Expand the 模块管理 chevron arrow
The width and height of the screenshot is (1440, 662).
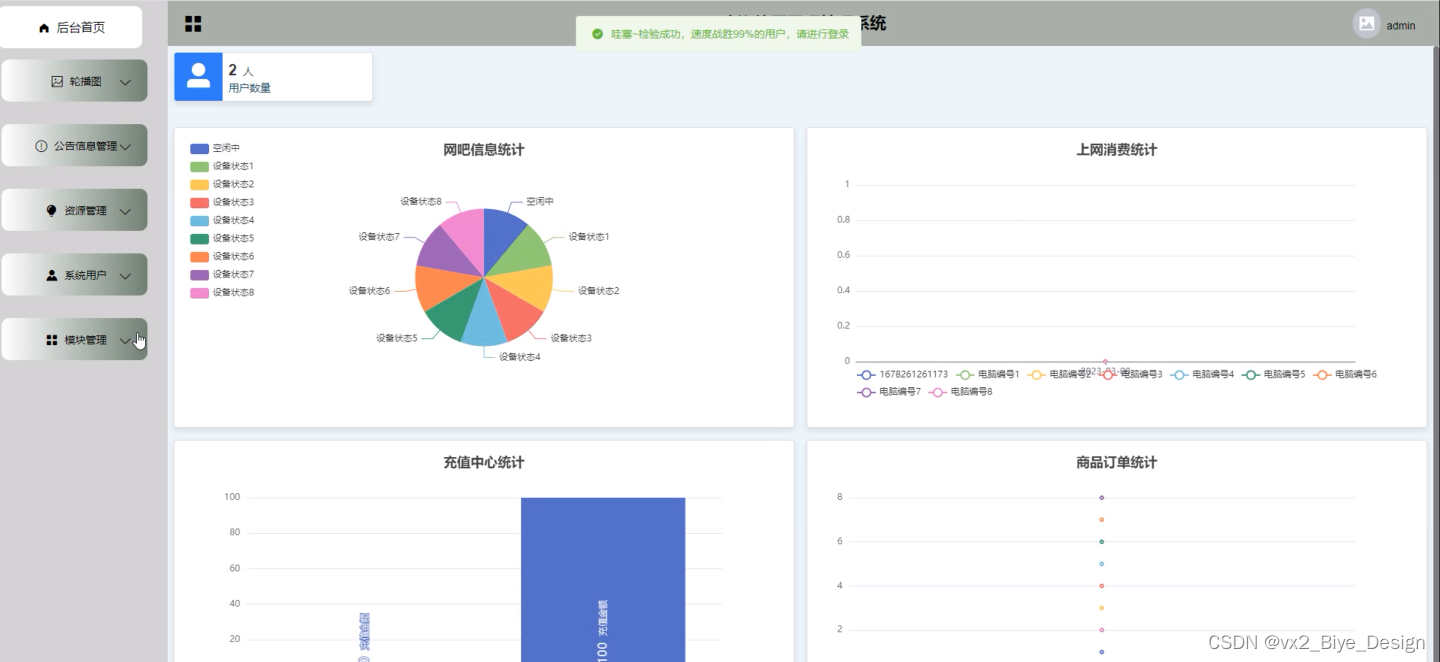point(125,340)
